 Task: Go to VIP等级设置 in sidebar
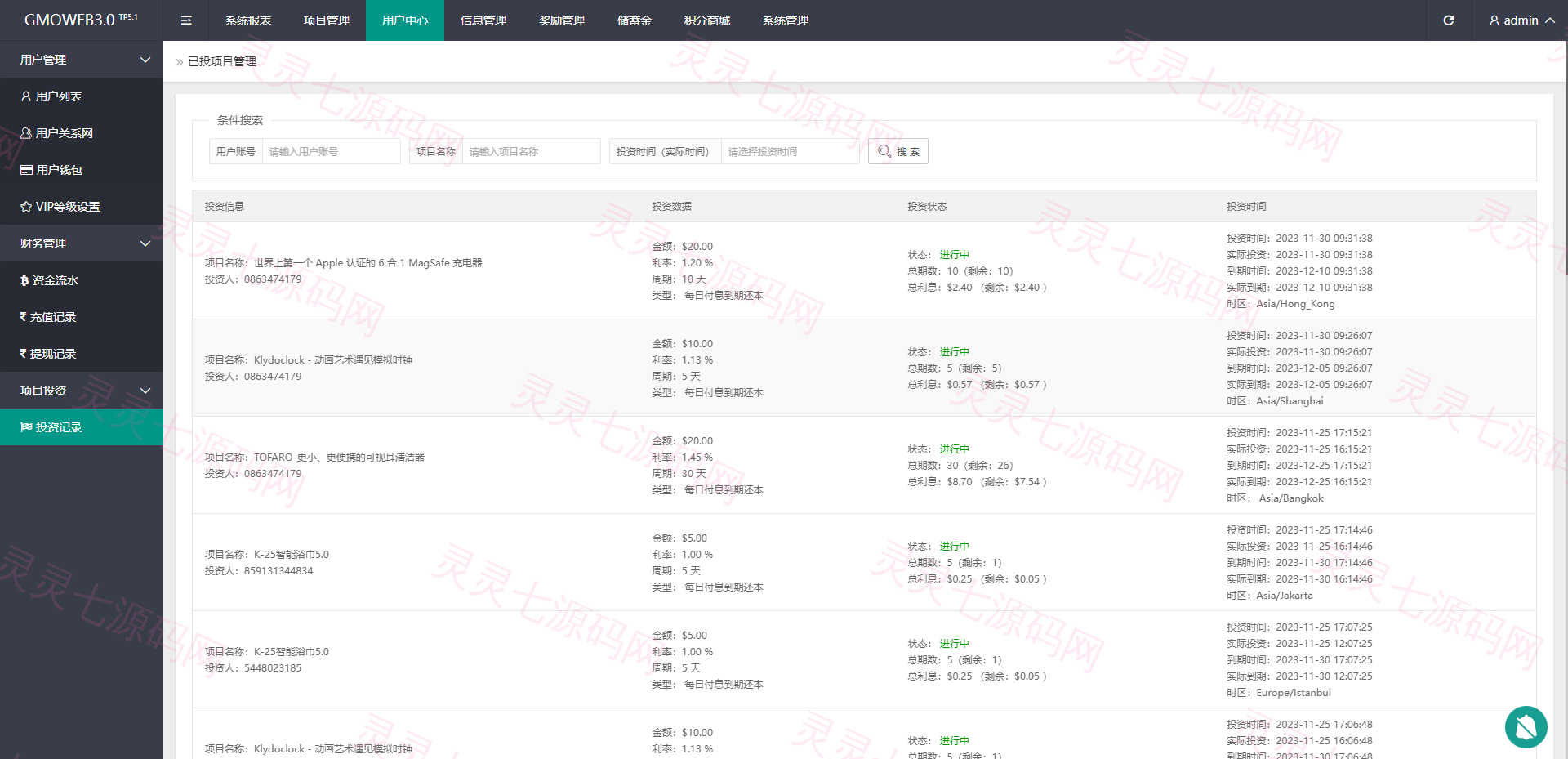pyautogui.click(x=82, y=207)
